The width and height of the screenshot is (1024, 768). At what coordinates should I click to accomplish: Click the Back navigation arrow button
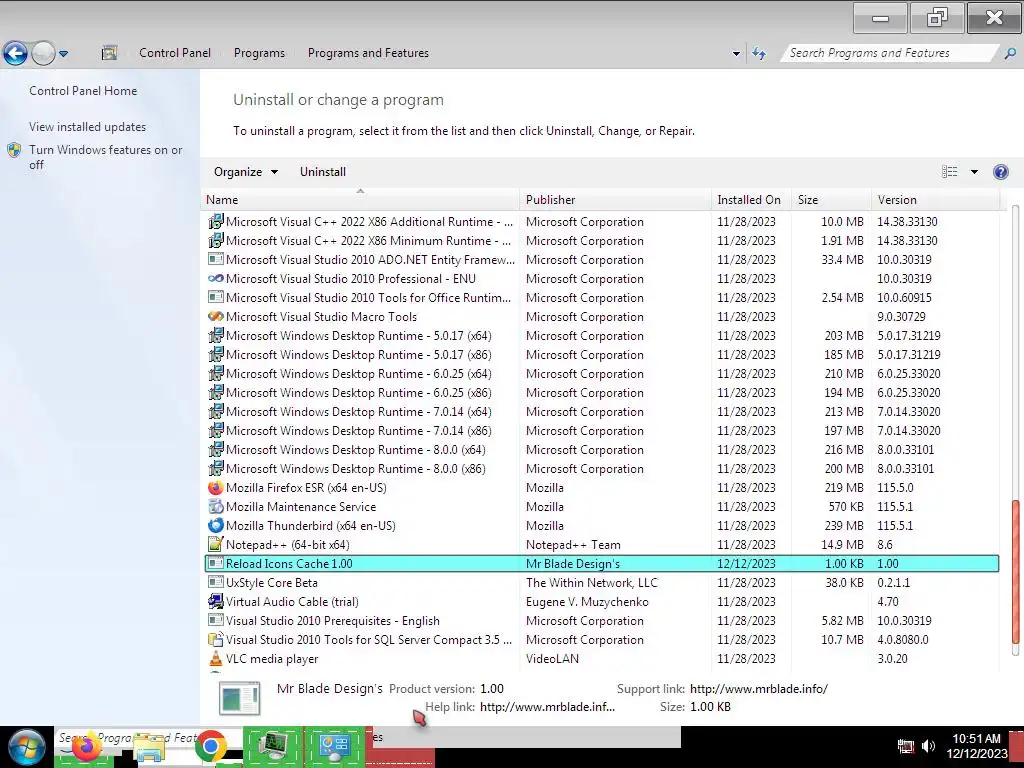15,53
